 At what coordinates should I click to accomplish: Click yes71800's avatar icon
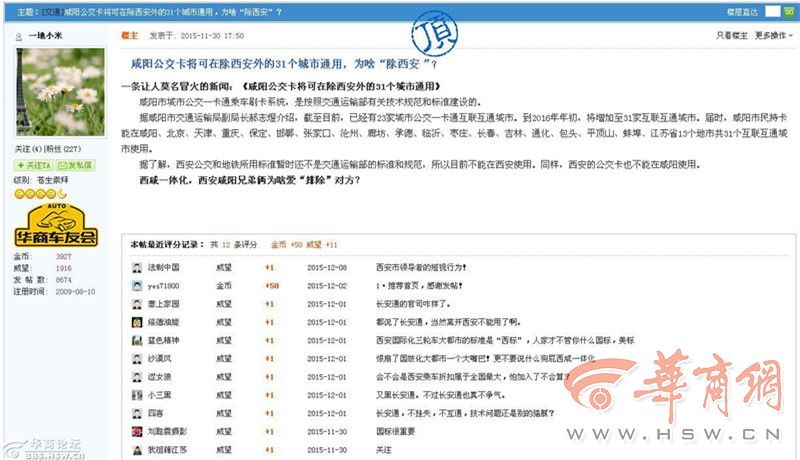pyautogui.click(x=136, y=286)
